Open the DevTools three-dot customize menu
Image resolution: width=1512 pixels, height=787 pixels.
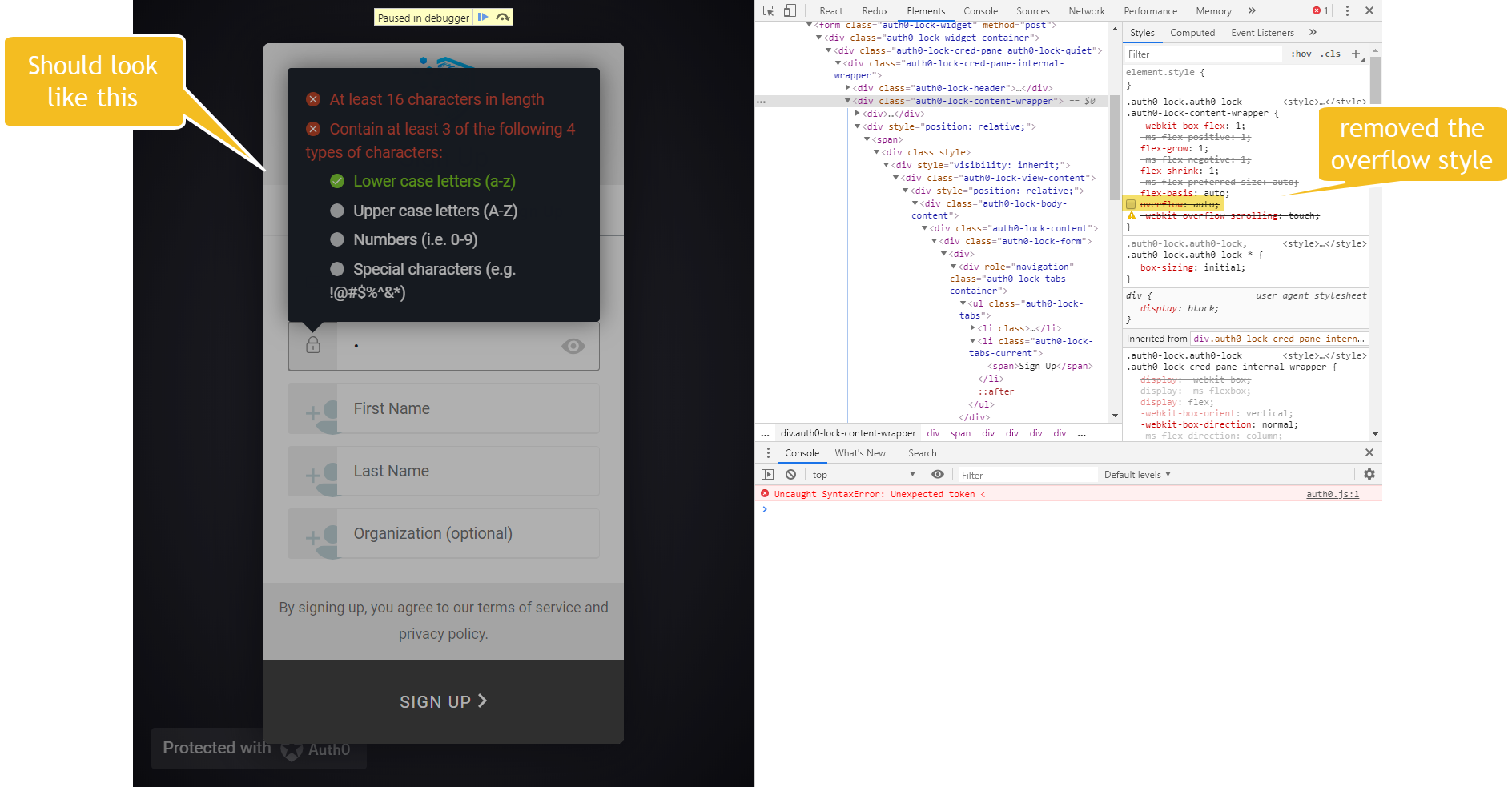pyautogui.click(x=1347, y=10)
